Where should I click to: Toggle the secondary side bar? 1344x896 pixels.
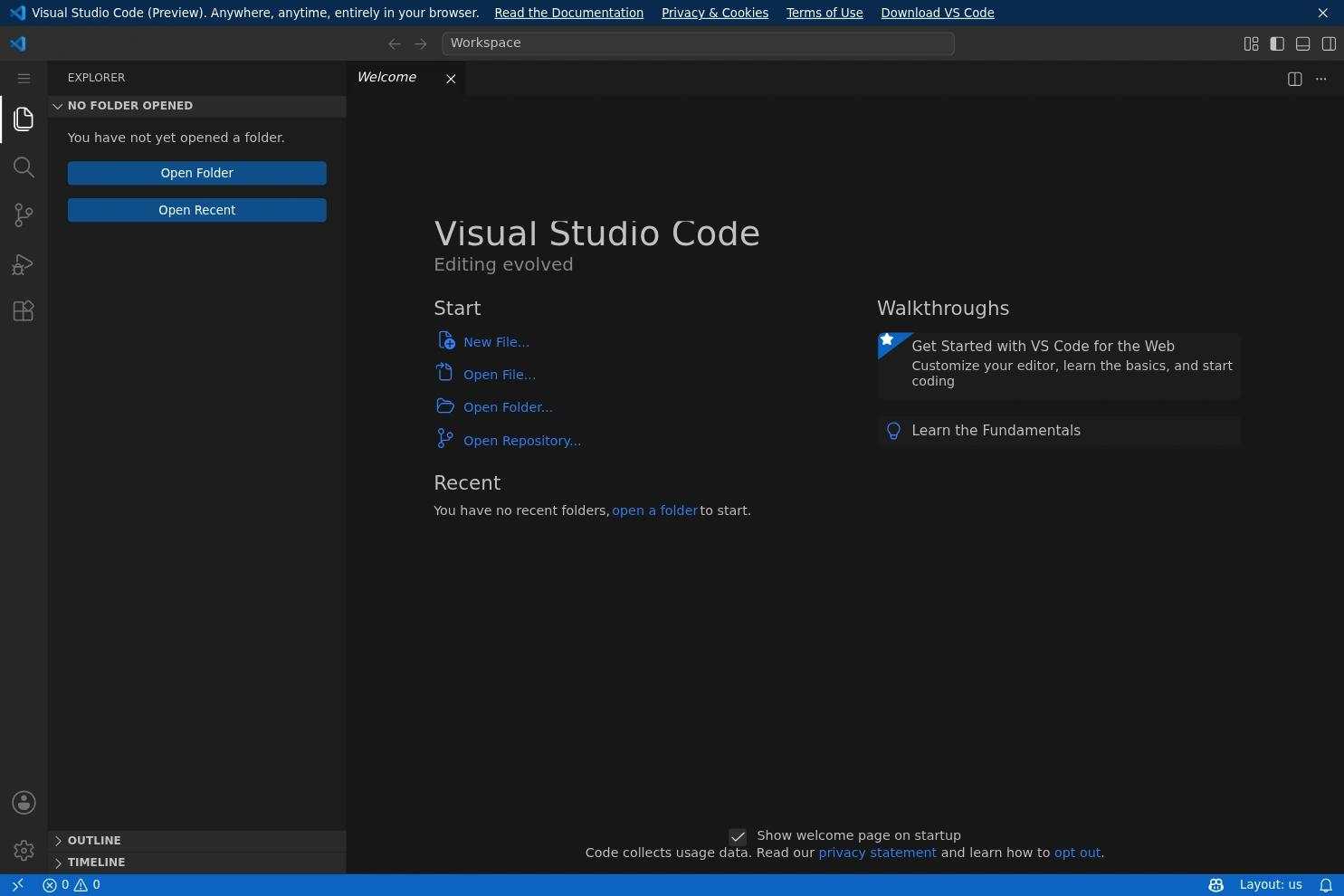coord(1329,43)
